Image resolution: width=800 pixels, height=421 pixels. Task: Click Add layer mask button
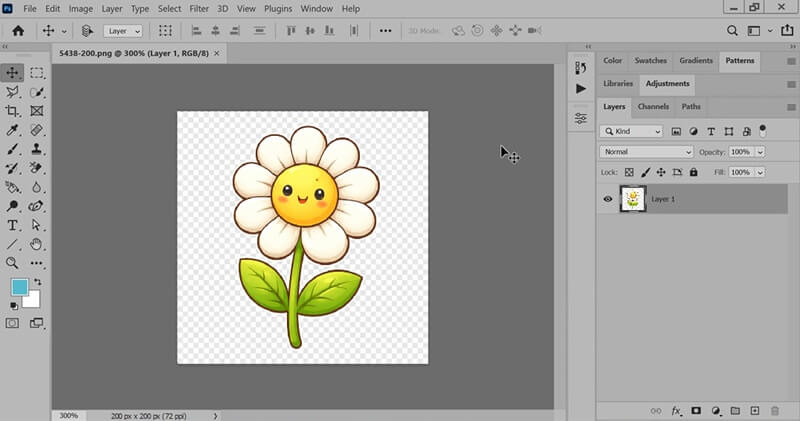click(x=696, y=411)
